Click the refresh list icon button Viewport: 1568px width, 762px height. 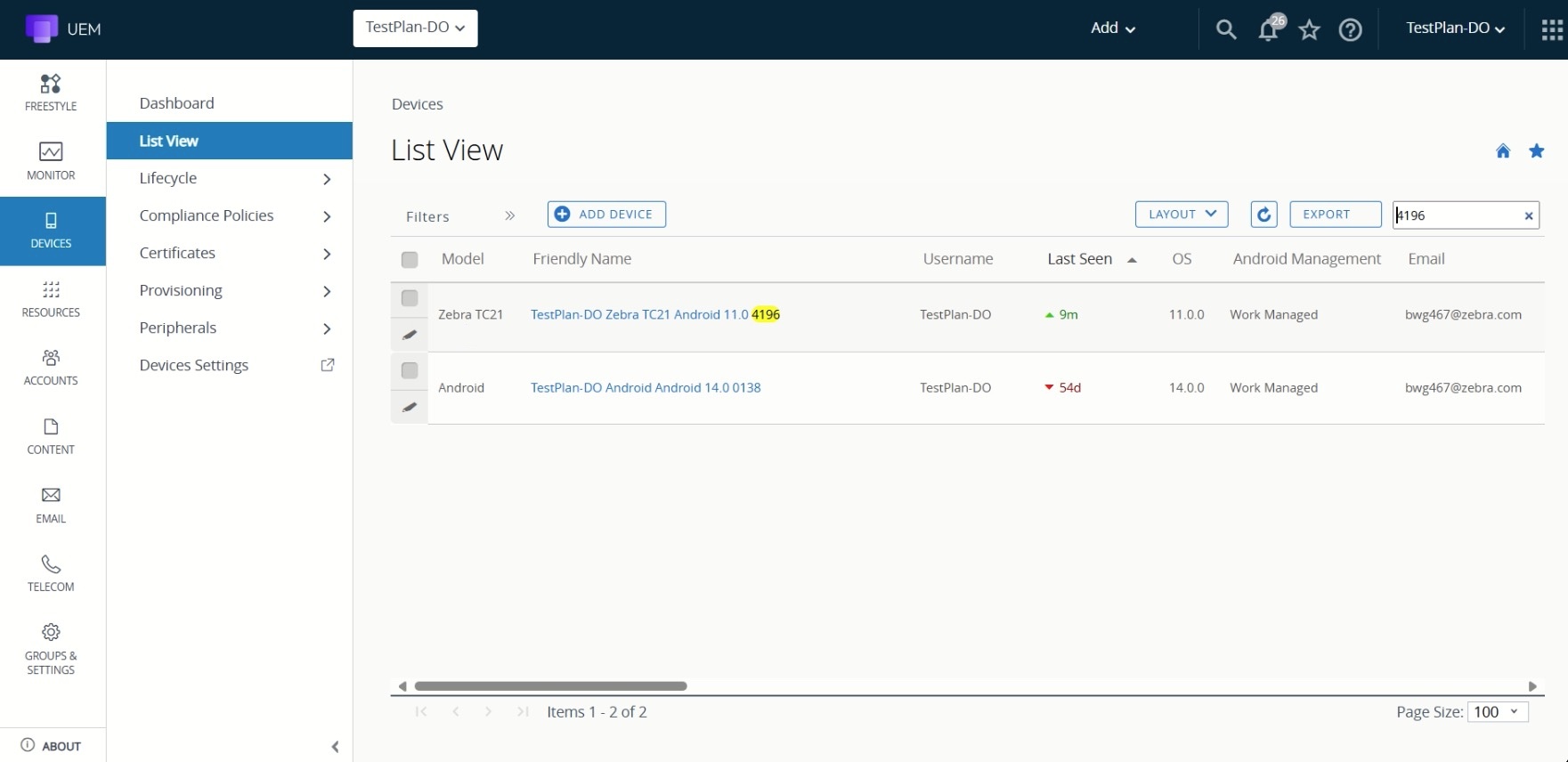point(1263,215)
